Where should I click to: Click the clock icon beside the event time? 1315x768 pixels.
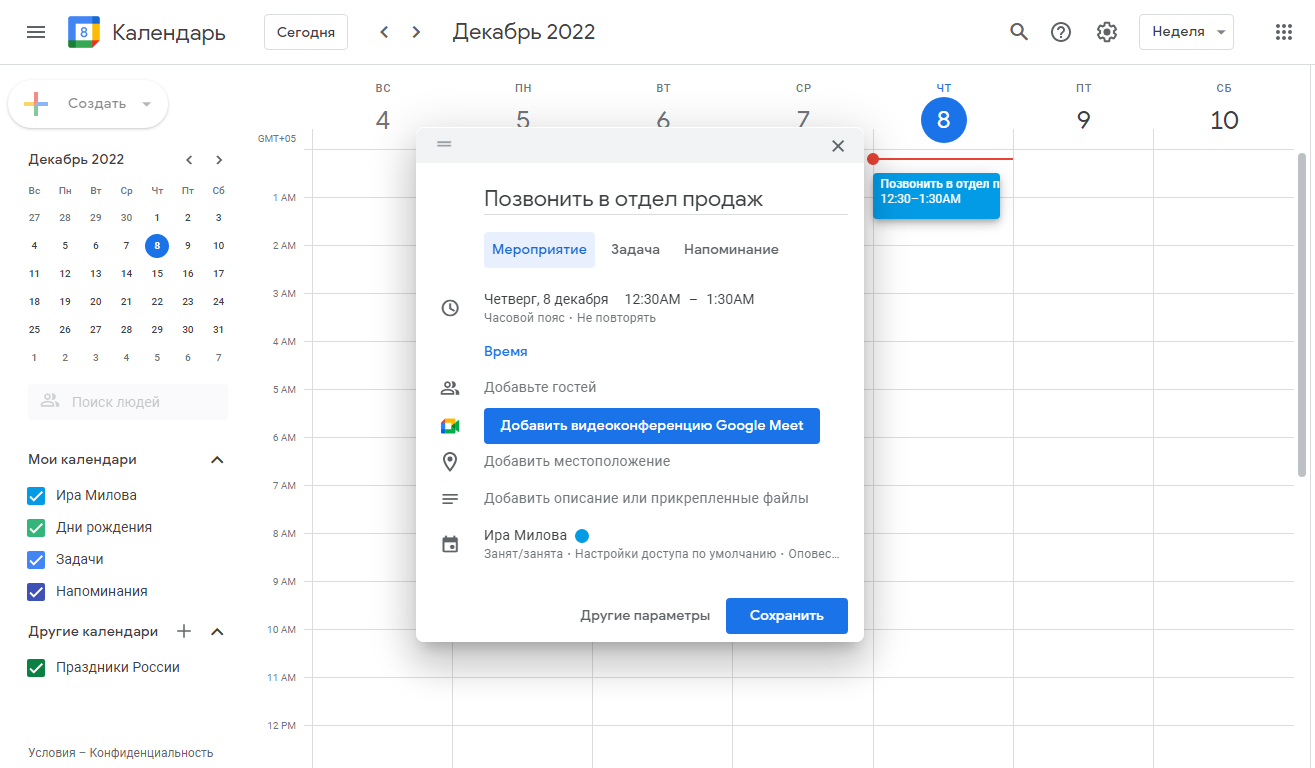[x=450, y=307]
